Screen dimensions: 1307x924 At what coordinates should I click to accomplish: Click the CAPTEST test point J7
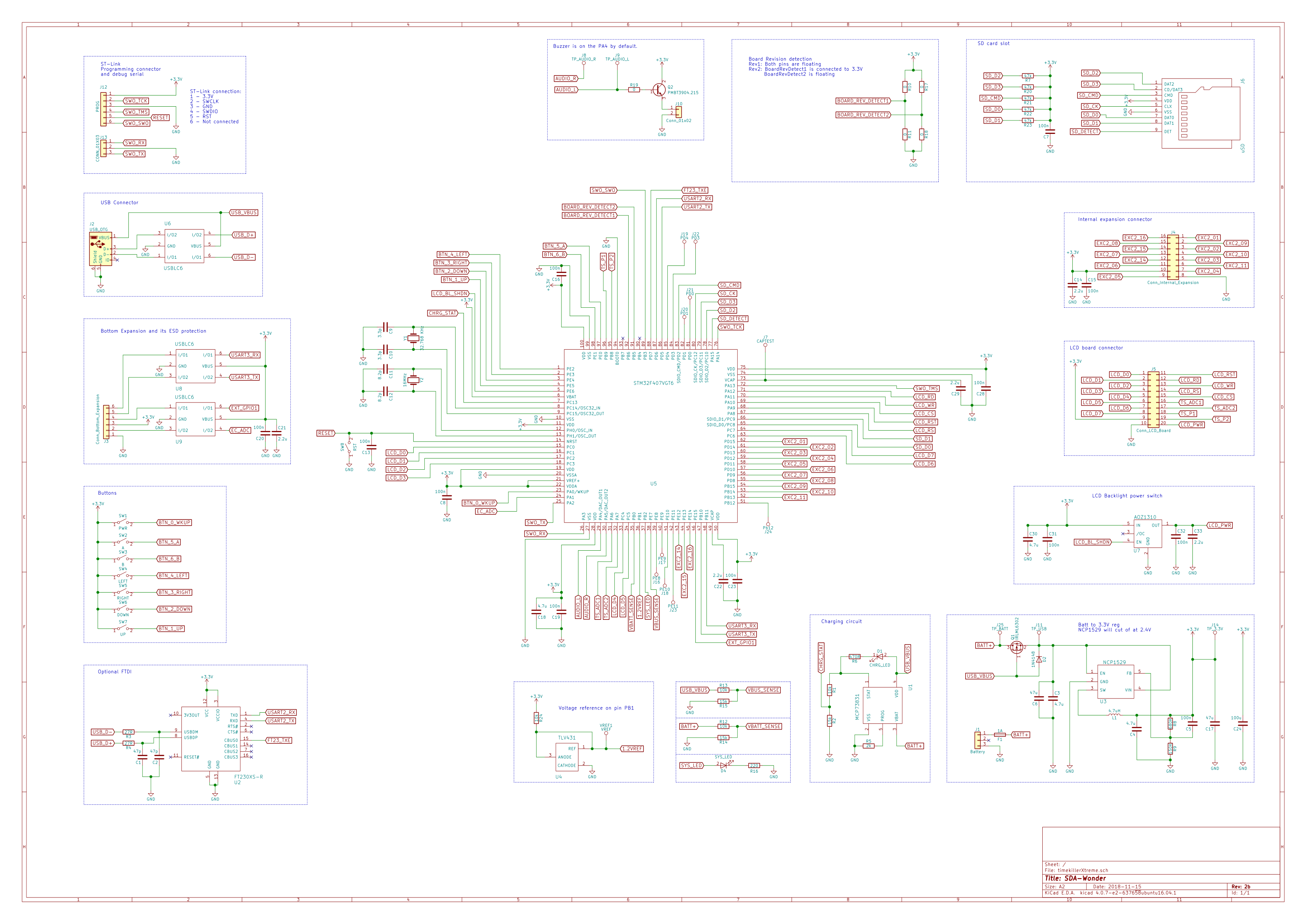tap(765, 345)
